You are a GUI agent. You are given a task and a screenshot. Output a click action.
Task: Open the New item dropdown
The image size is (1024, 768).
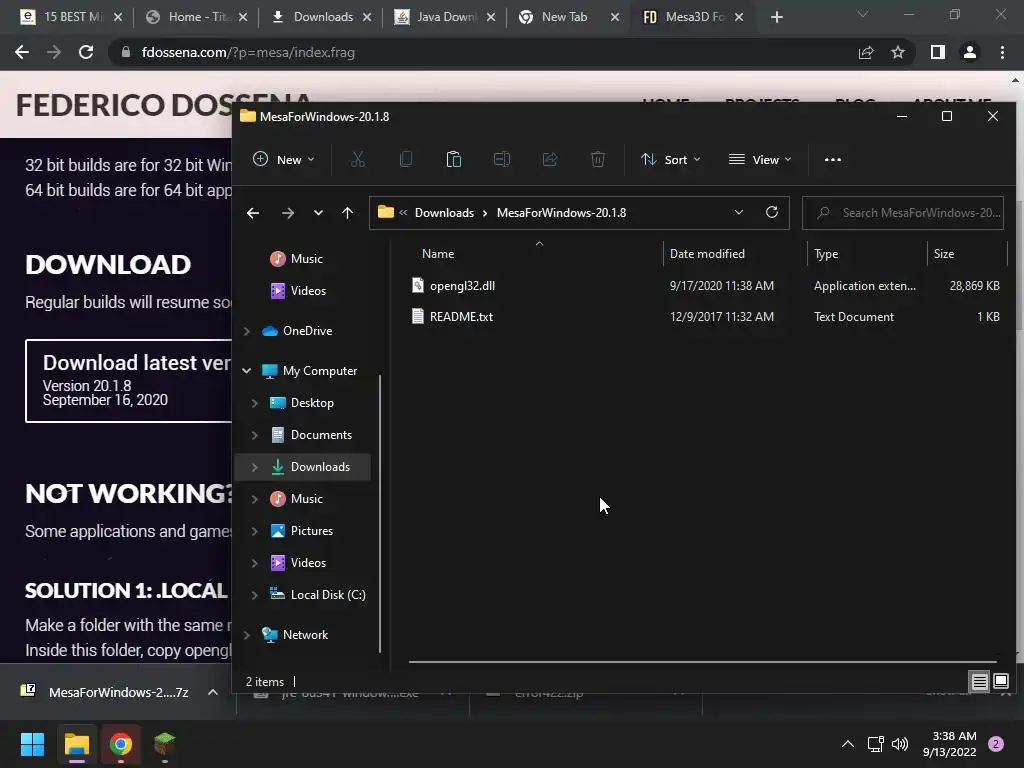[283, 159]
